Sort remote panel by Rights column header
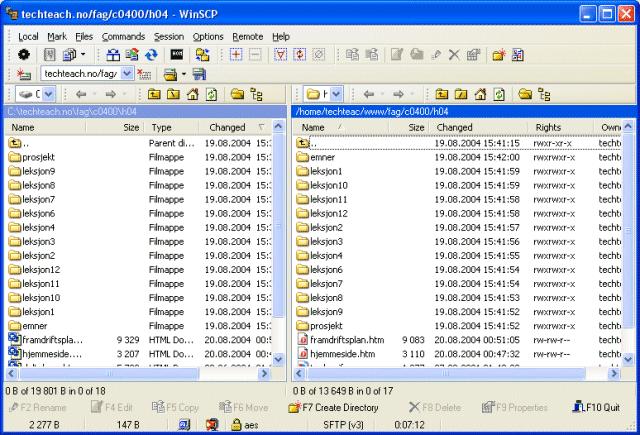 click(560, 127)
